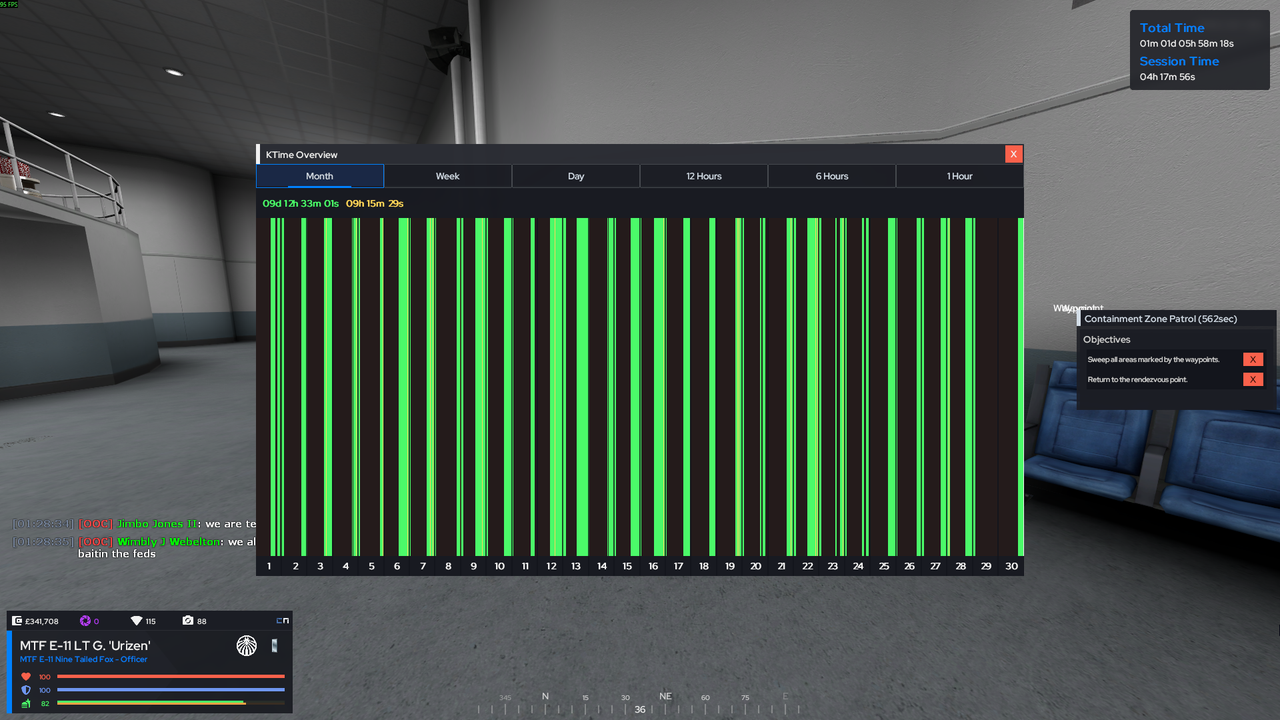Click the session value 04h 17m 56s
1280x720 pixels.
(1167, 77)
